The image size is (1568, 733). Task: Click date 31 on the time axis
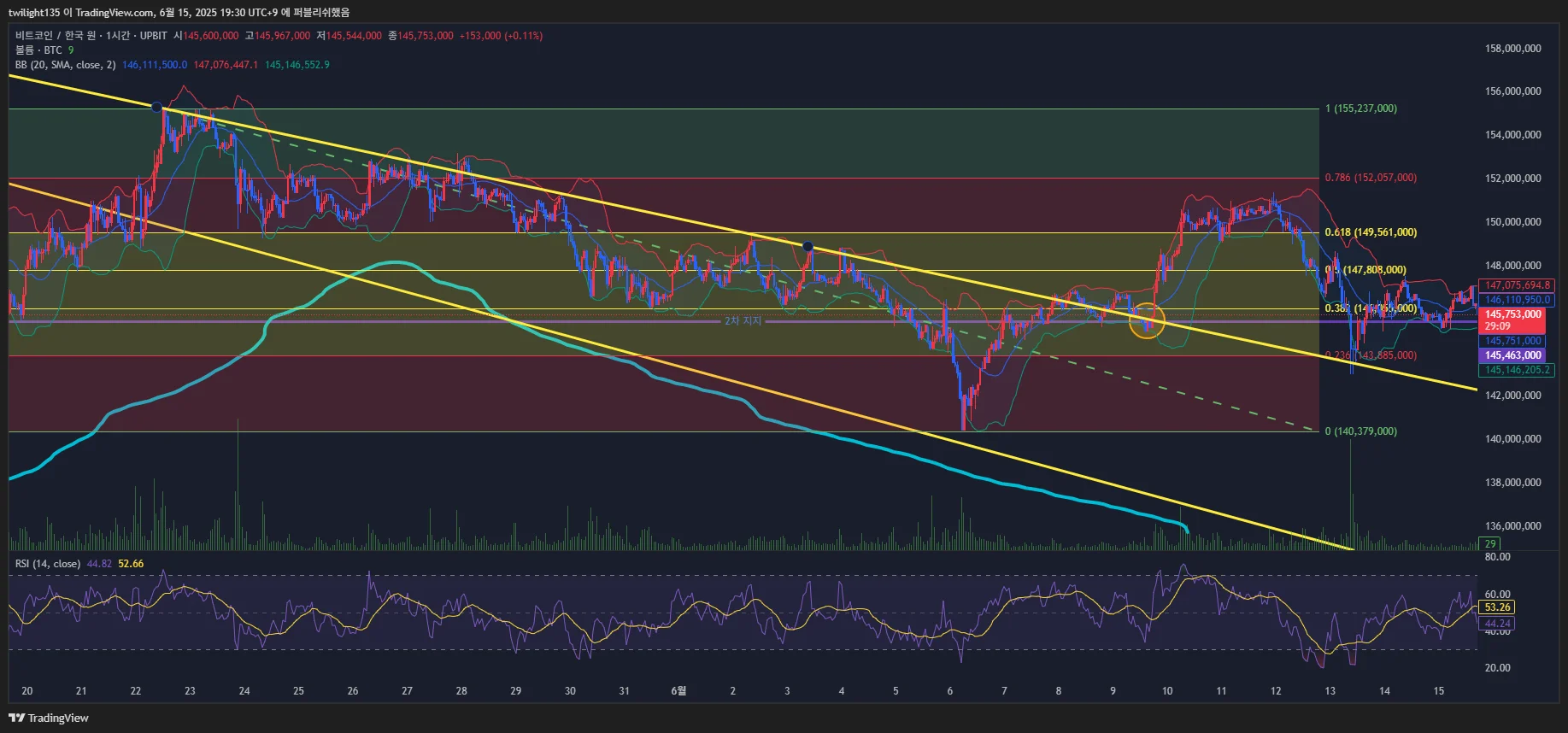coord(625,691)
